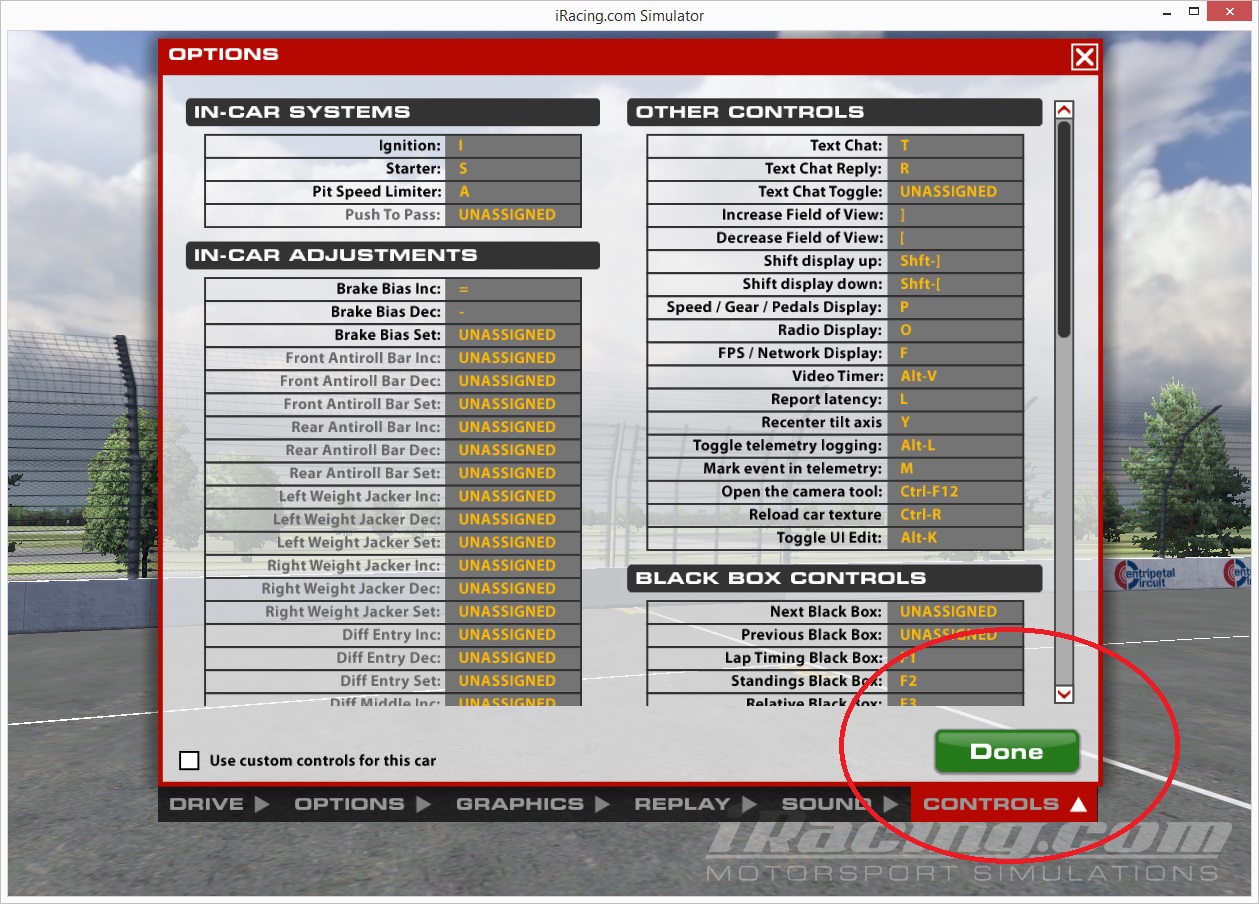The height and width of the screenshot is (904, 1259).
Task: Click the Brake Bias Dec binding field
Action: [513, 312]
